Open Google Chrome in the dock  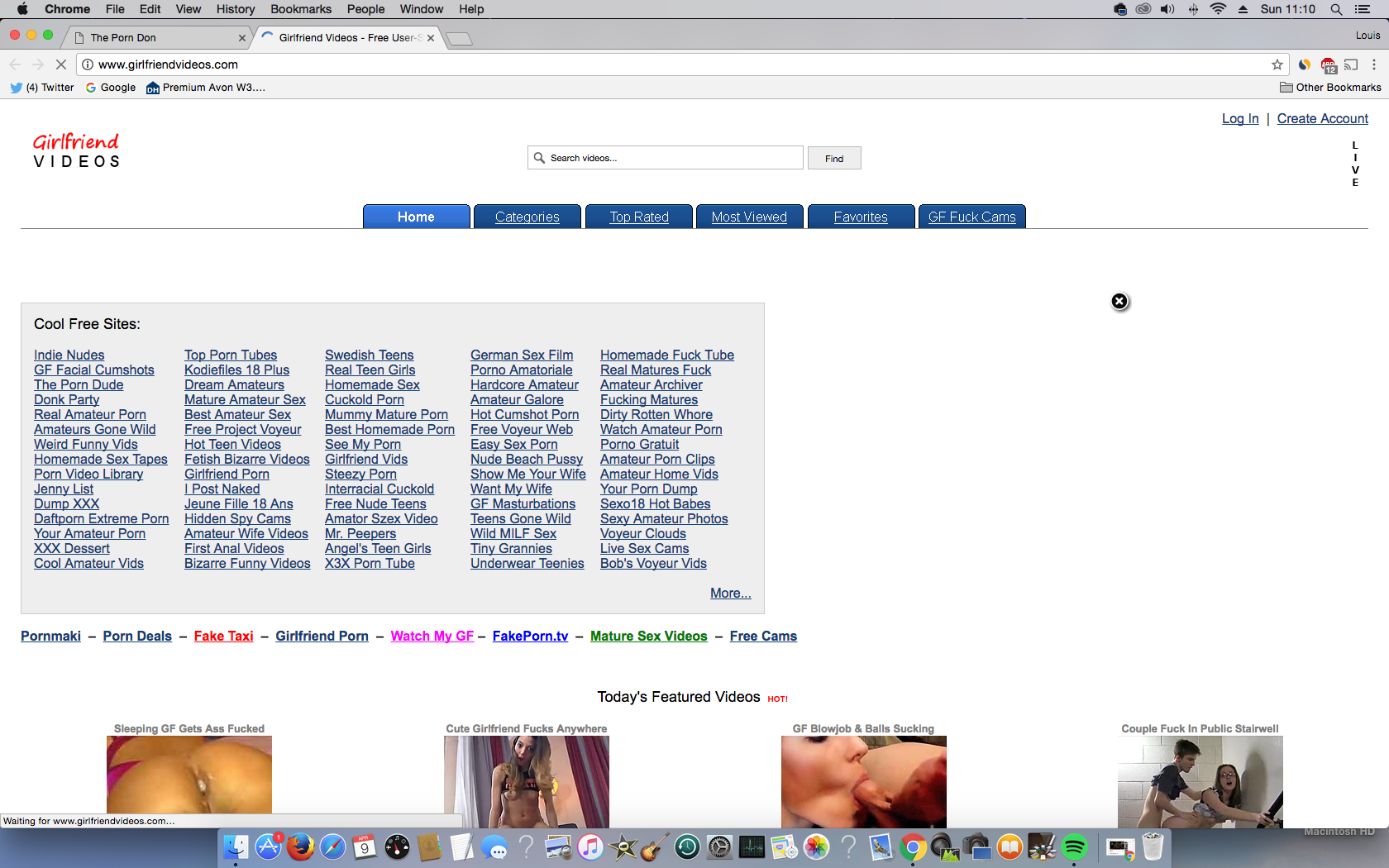[913, 847]
